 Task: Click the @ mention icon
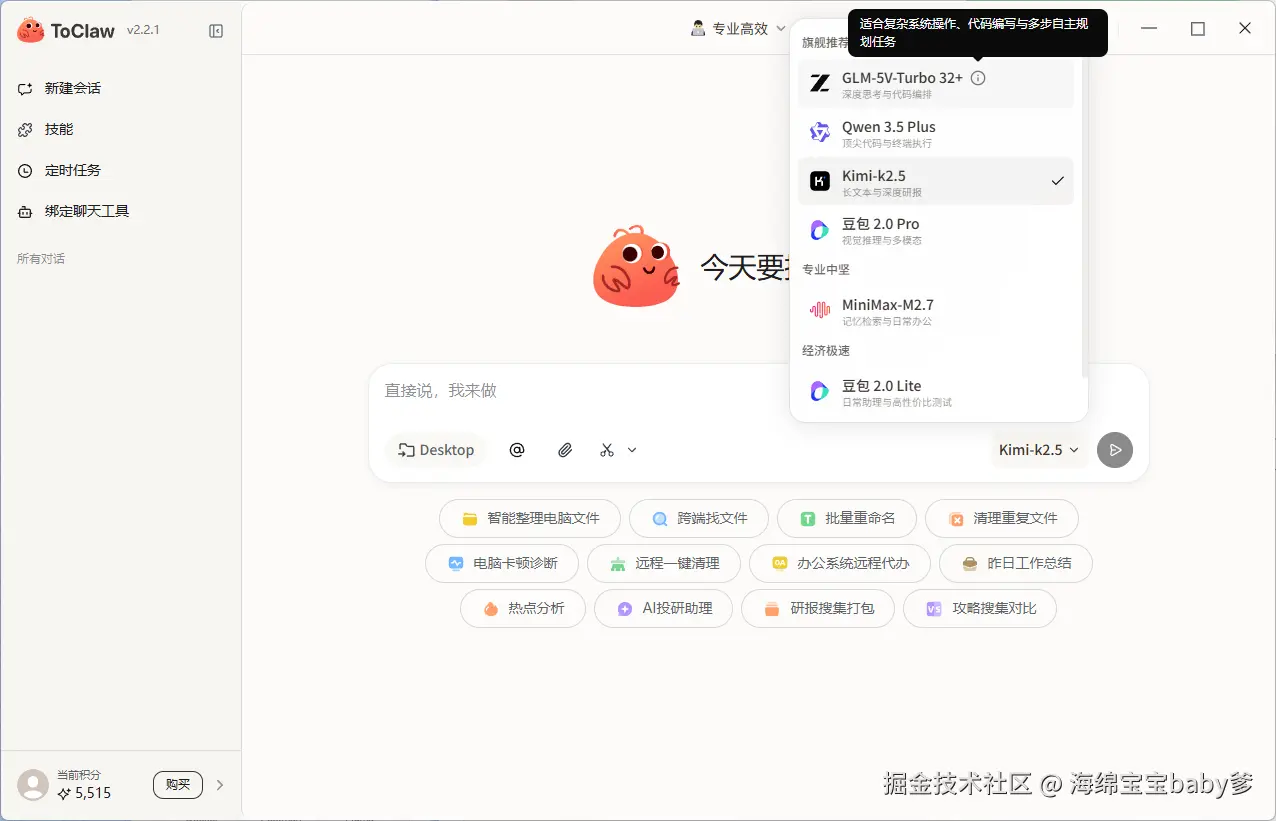517,450
